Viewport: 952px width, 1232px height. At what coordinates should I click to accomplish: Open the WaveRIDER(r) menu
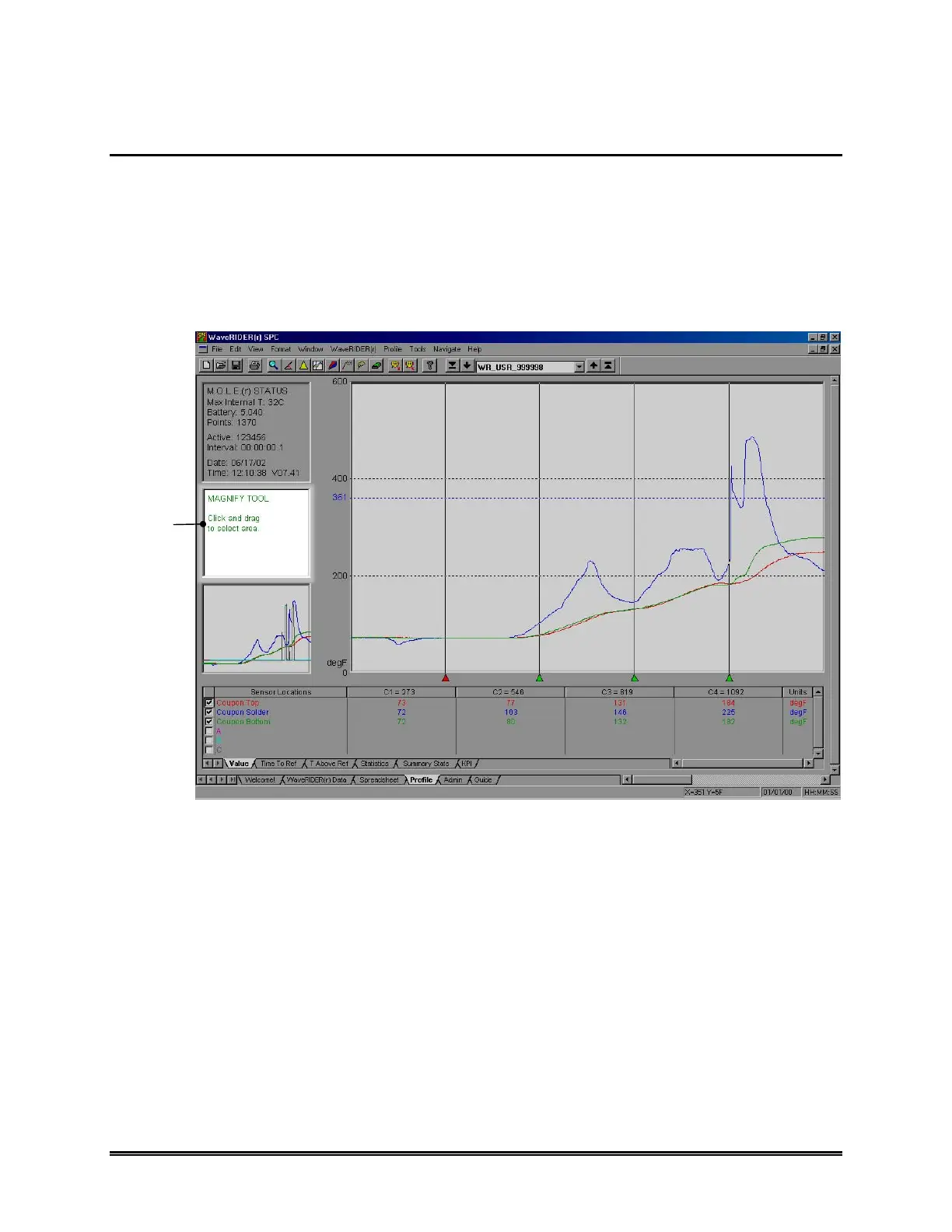pos(353,349)
